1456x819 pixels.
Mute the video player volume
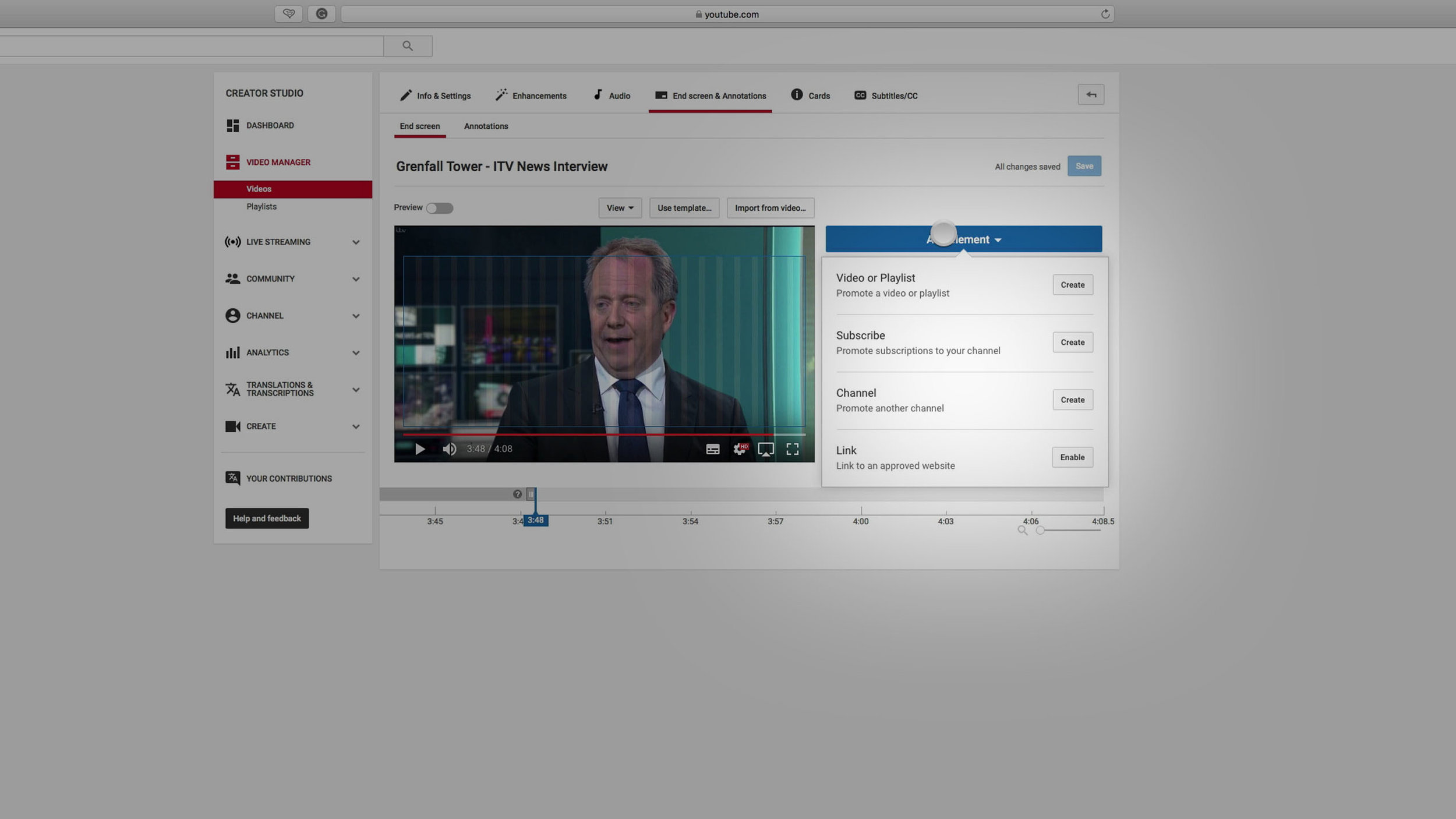pyautogui.click(x=449, y=449)
